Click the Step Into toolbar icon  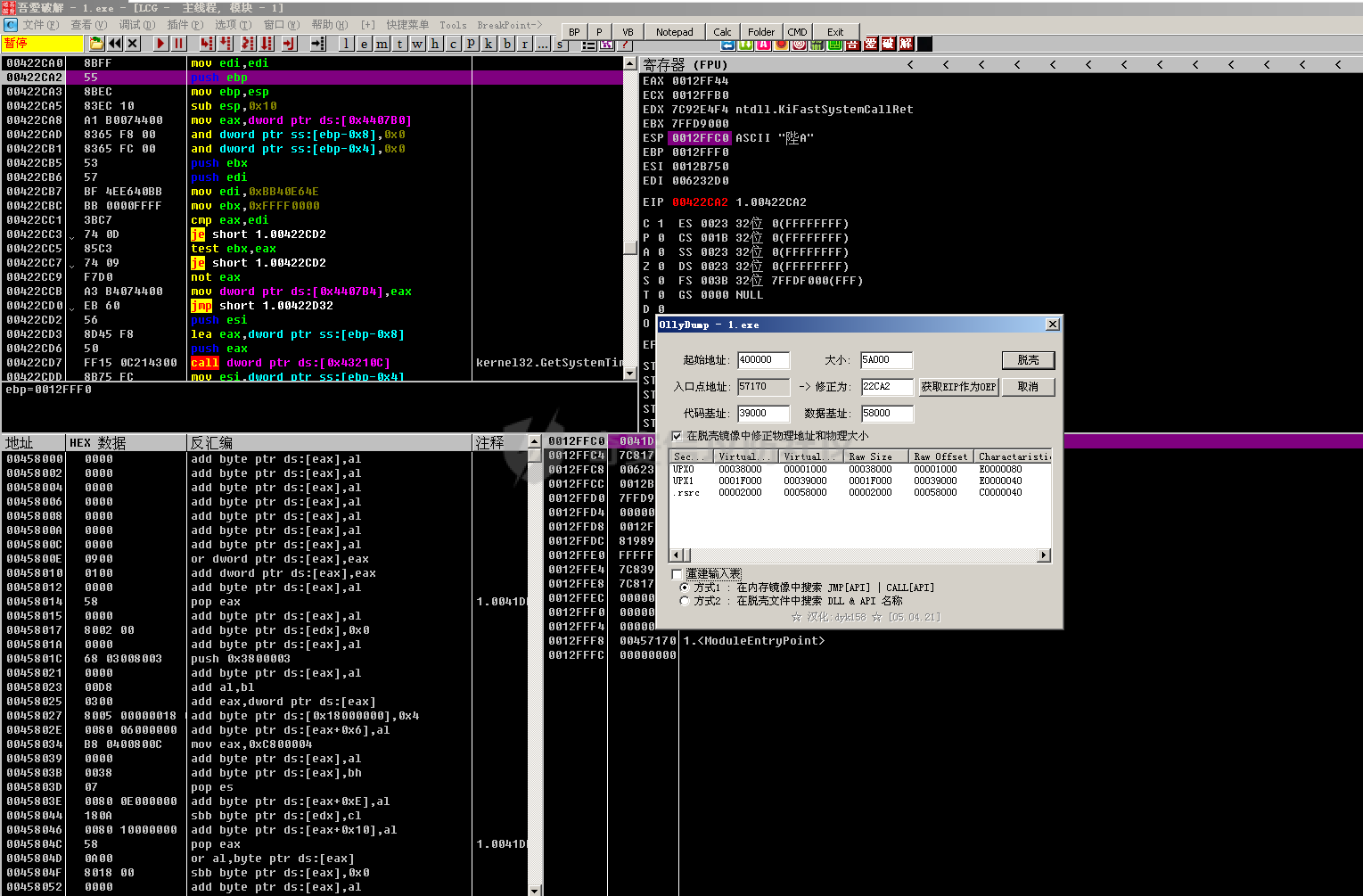pos(207,43)
